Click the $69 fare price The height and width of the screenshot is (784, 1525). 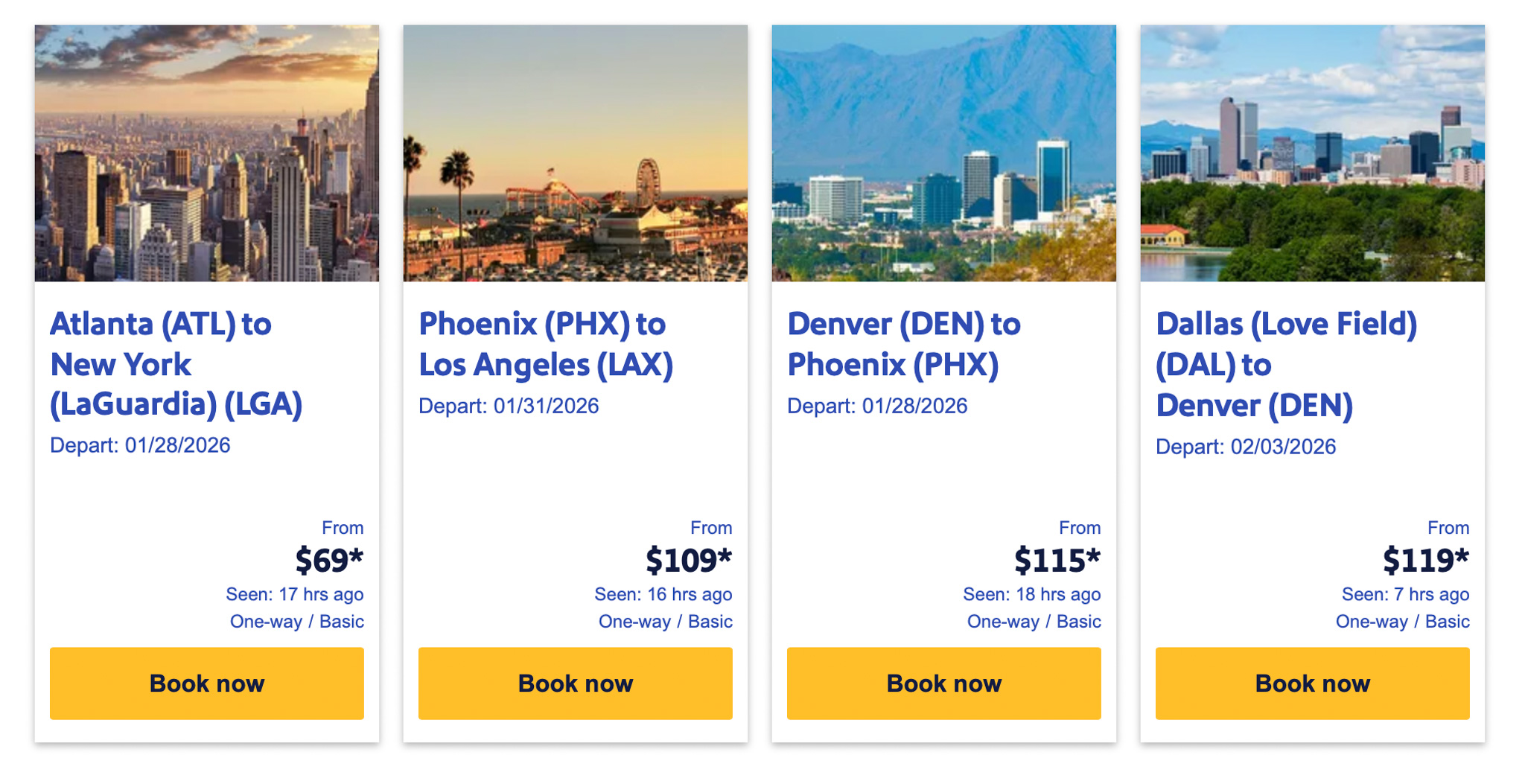tap(328, 560)
